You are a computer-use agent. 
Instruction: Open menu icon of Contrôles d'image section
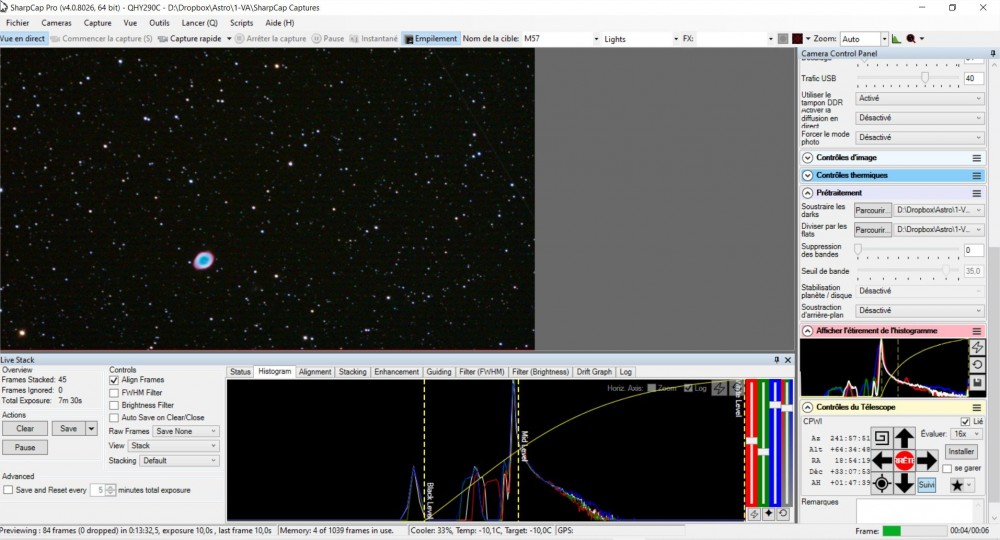tap(976, 157)
